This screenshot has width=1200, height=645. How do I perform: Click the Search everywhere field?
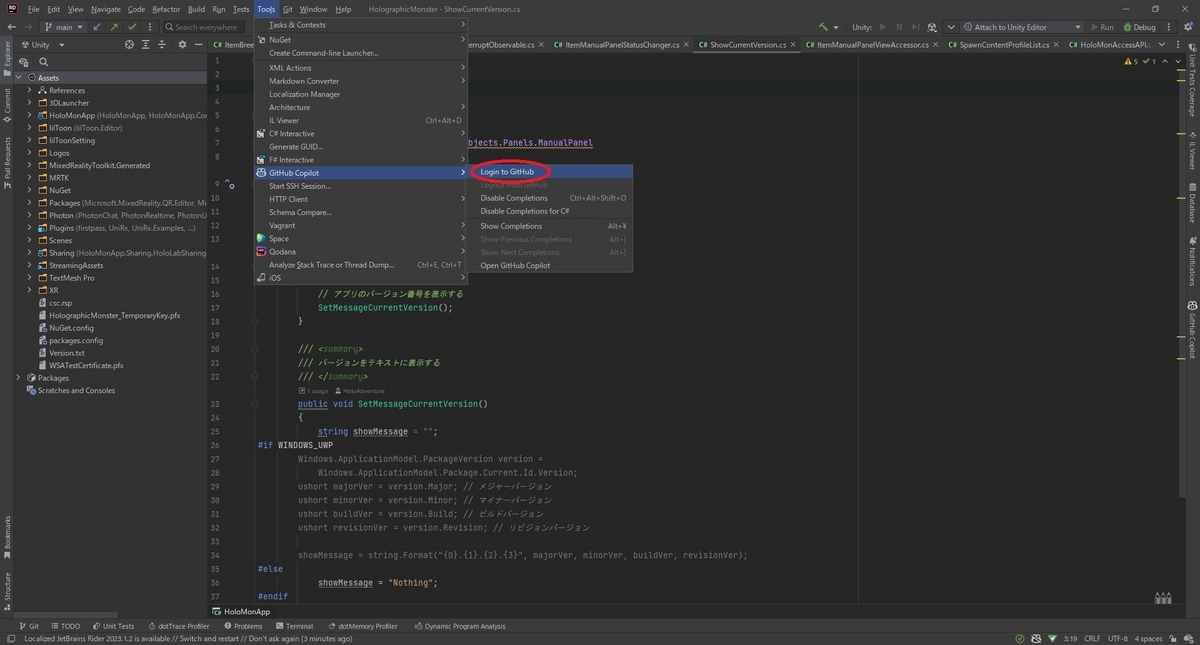pos(204,27)
